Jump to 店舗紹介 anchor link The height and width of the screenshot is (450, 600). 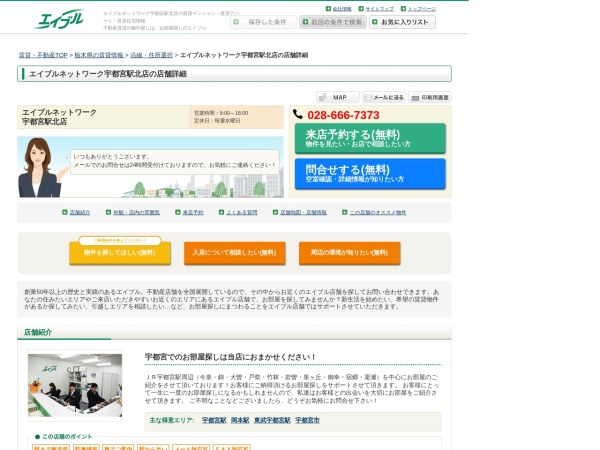pyautogui.click(x=80, y=212)
